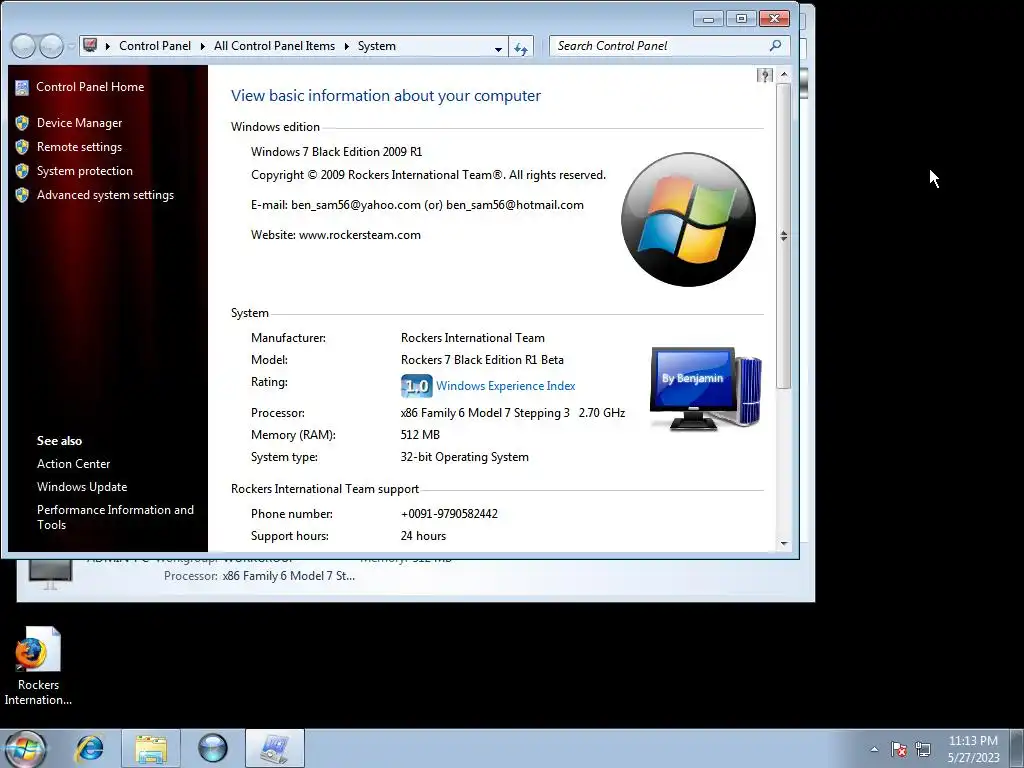Click computer icon in address bar
1024x768 pixels.
(91, 46)
